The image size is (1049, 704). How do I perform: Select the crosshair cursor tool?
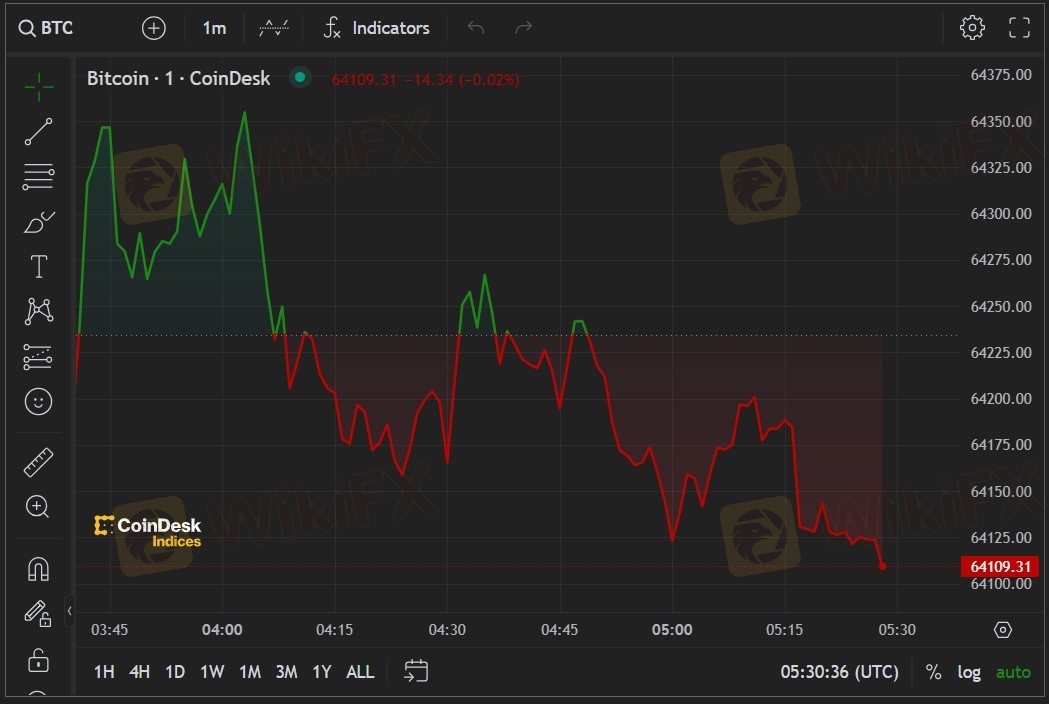(x=39, y=87)
